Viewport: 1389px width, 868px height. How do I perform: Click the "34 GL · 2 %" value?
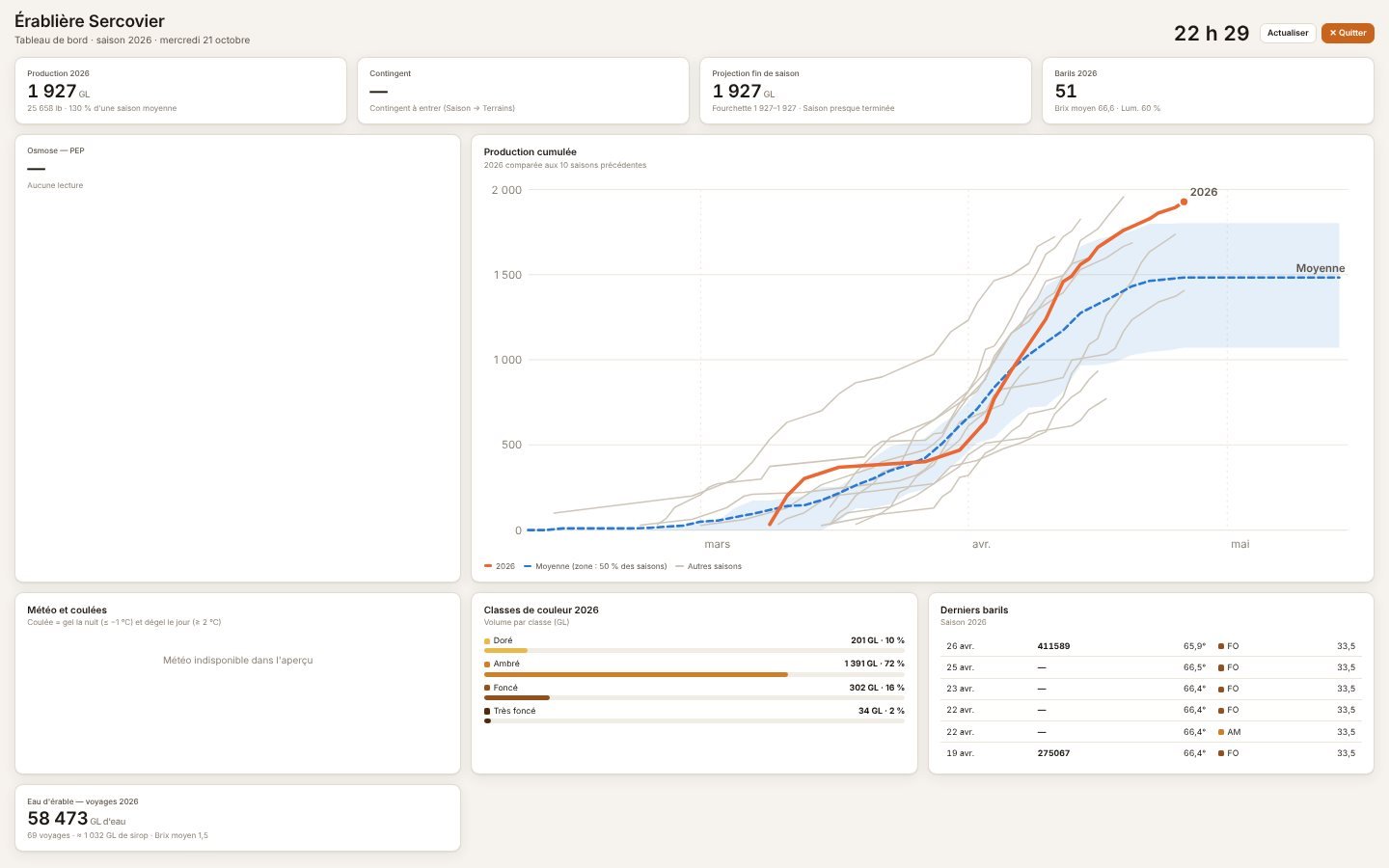tap(882, 711)
